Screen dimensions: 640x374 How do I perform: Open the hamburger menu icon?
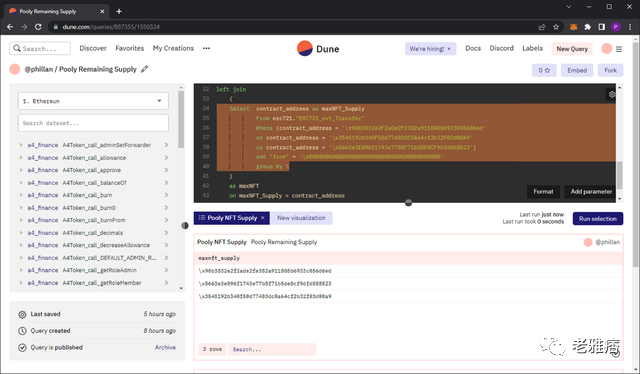click(619, 49)
